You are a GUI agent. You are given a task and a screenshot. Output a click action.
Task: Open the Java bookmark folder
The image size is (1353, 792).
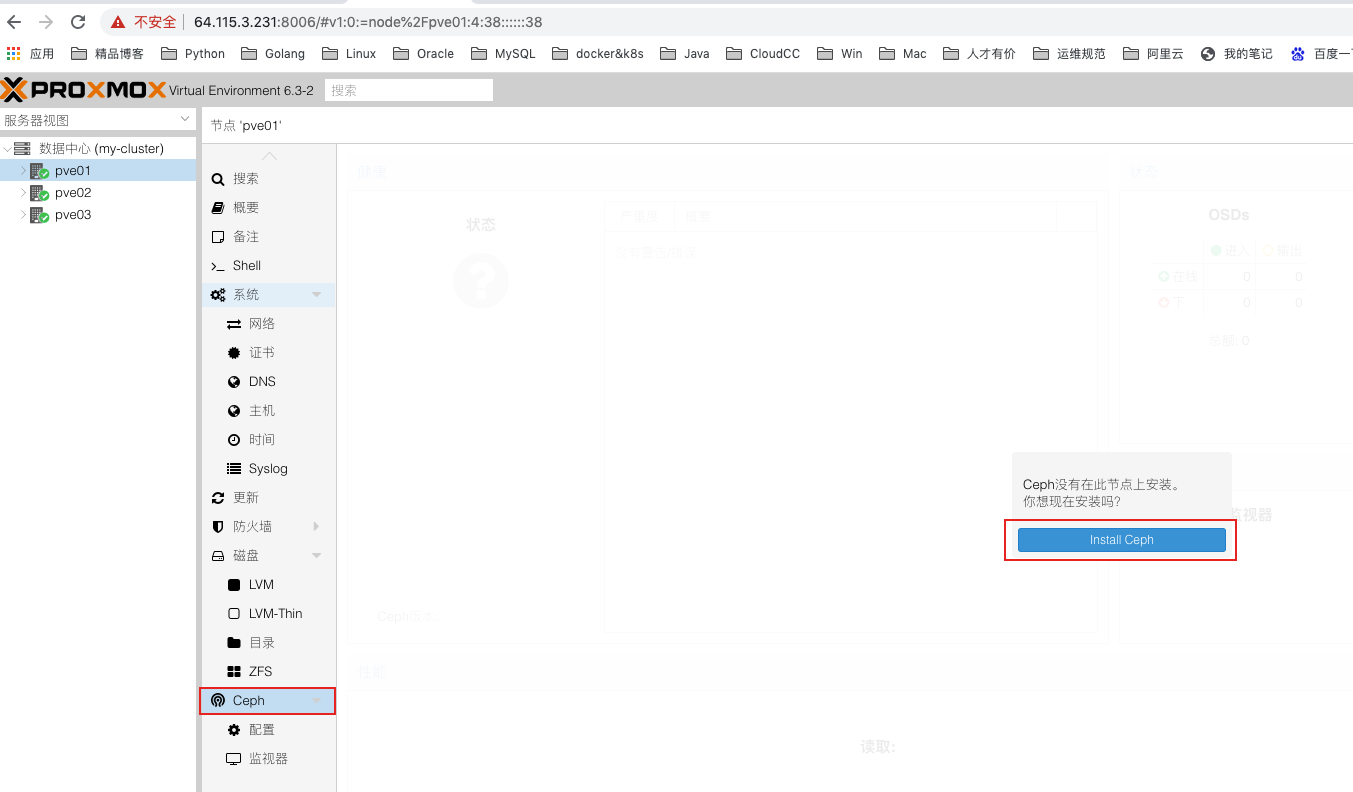(x=685, y=54)
